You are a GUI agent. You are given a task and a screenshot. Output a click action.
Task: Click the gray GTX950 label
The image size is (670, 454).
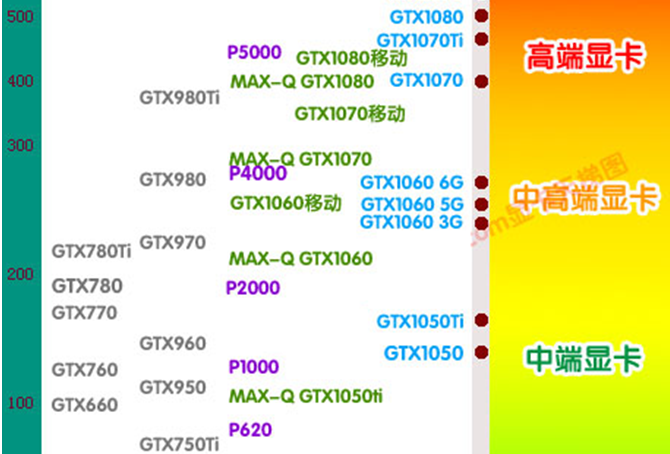pyautogui.click(x=173, y=388)
